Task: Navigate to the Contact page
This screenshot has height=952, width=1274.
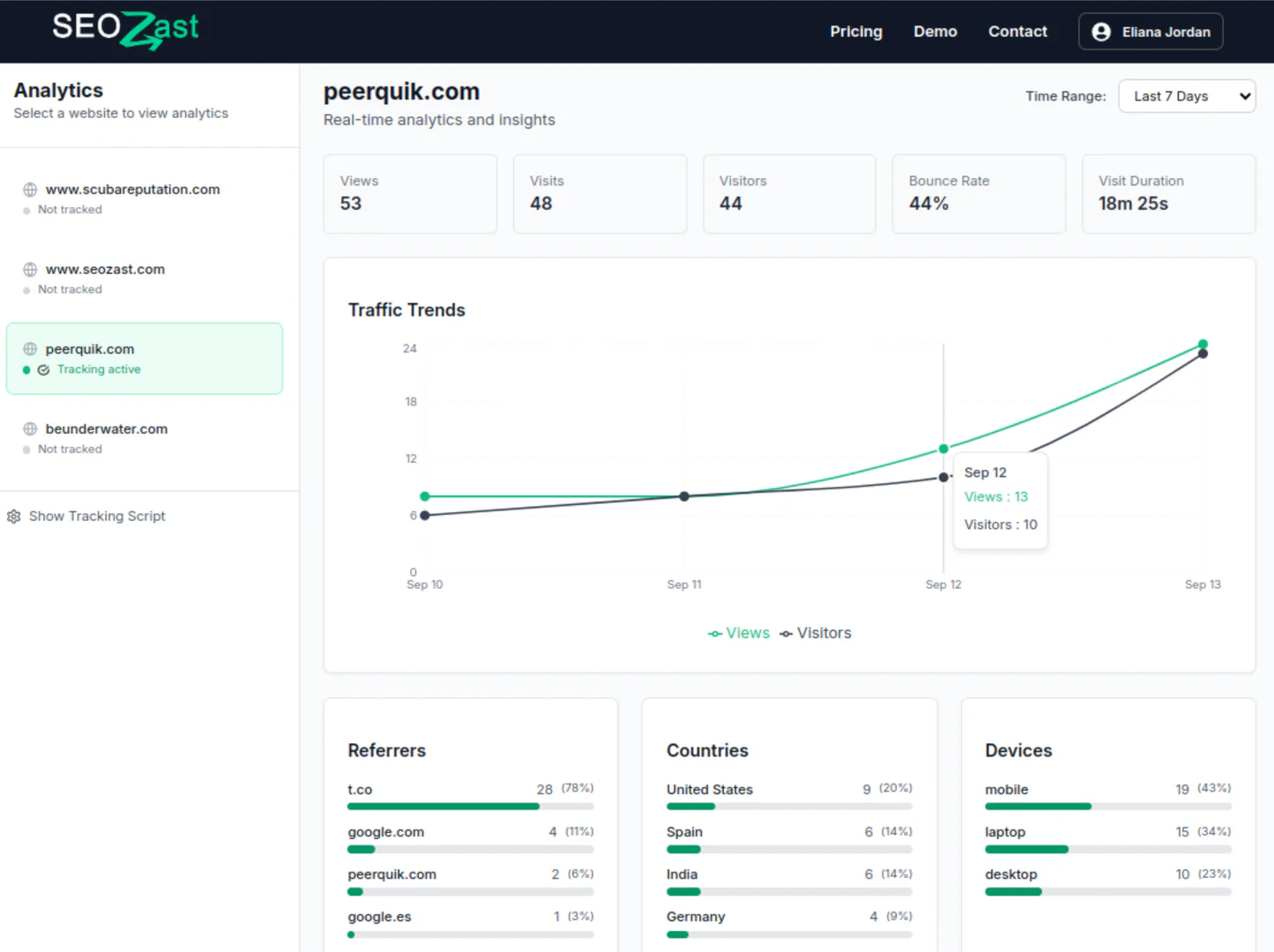Action: click(x=1017, y=32)
